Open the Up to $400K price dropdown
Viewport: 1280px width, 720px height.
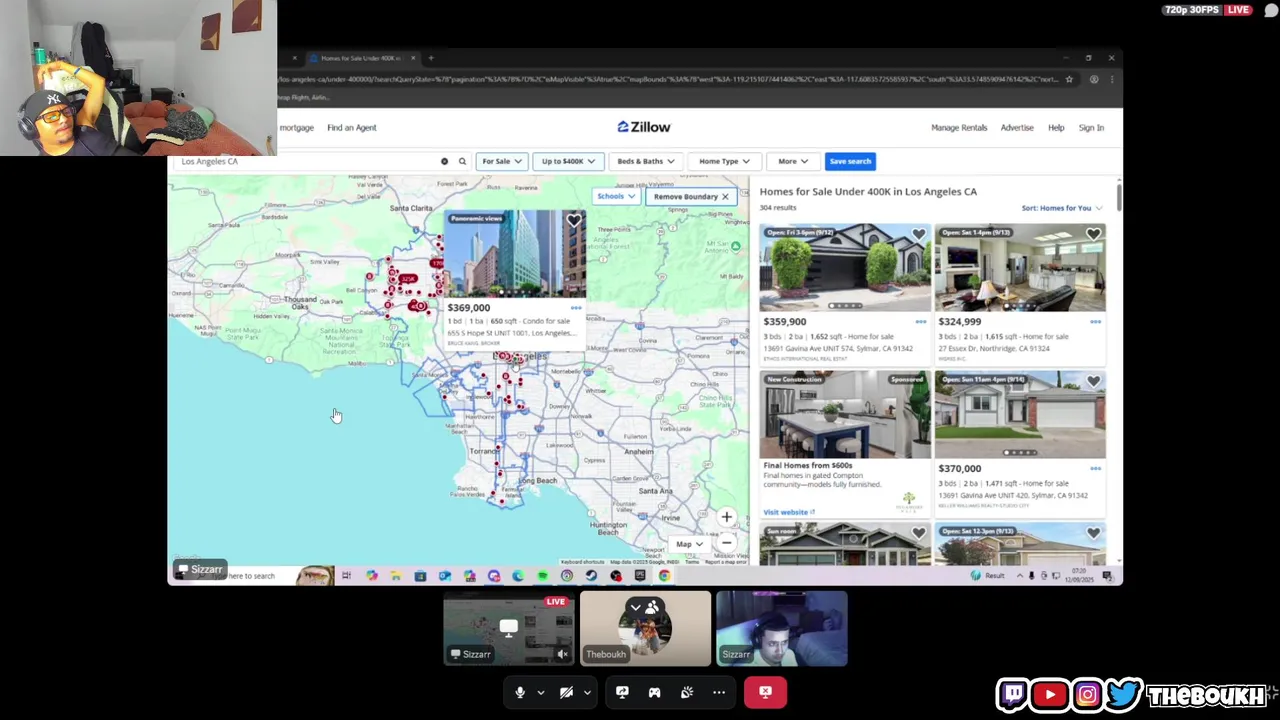tap(568, 161)
